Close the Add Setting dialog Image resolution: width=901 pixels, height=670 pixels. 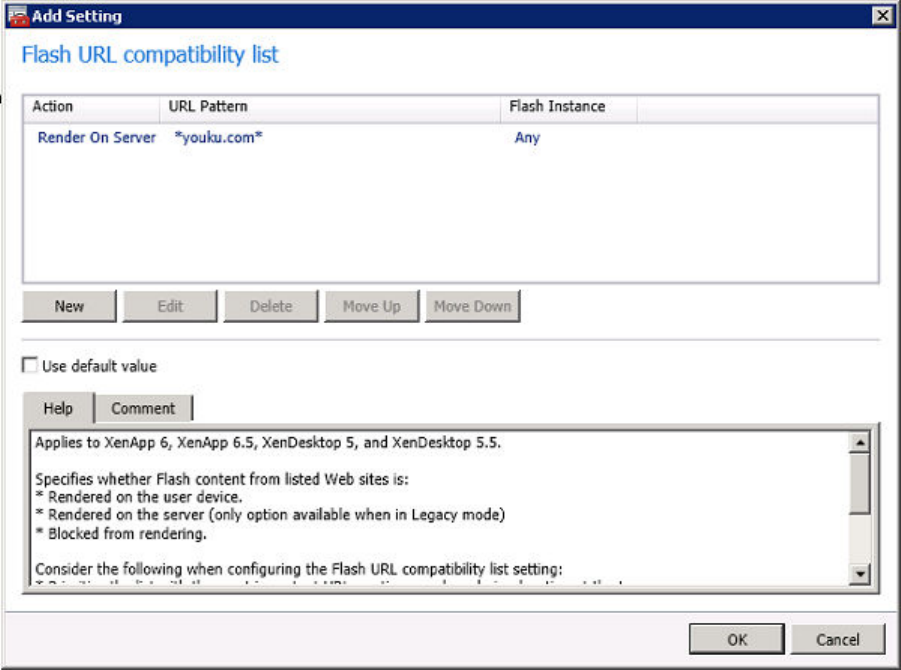[x=882, y=15]
